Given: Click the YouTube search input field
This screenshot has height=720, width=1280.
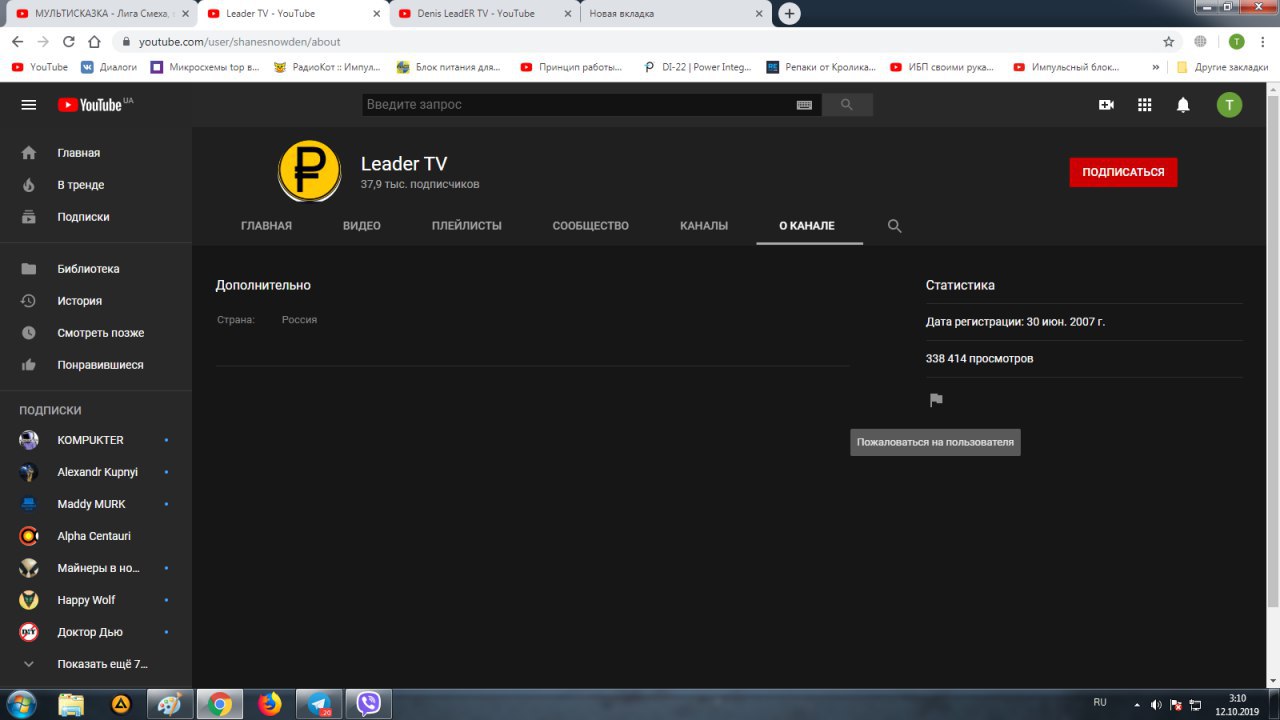Looking at the screenshot, I should [579, 105].
